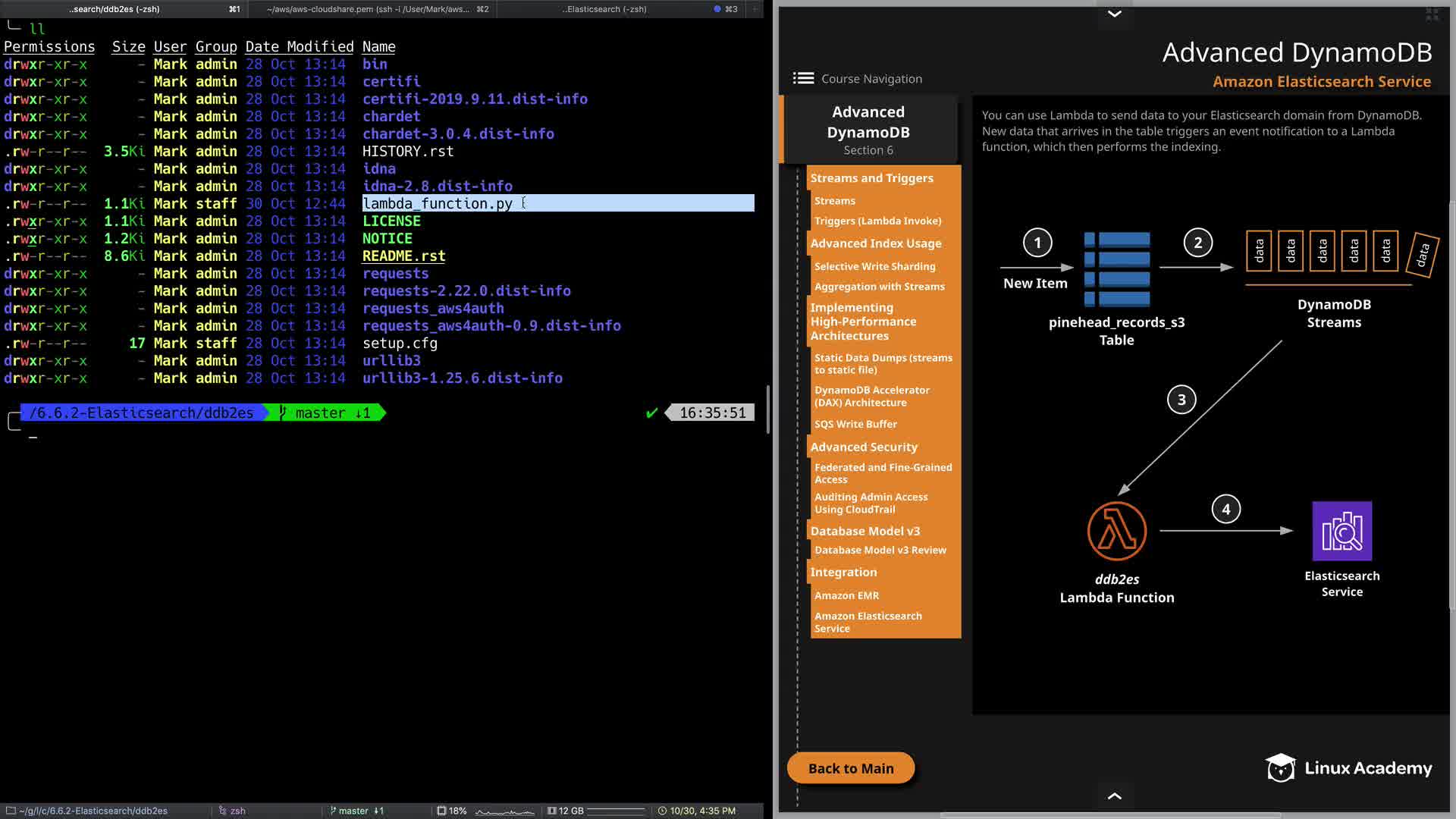Expand the bottom panel with chevron up
1456x819 pixels.
click(x=1114, y=796)
